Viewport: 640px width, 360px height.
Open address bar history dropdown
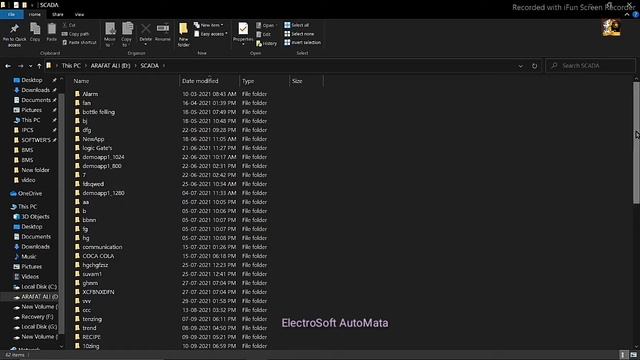[x=520, y=66]
